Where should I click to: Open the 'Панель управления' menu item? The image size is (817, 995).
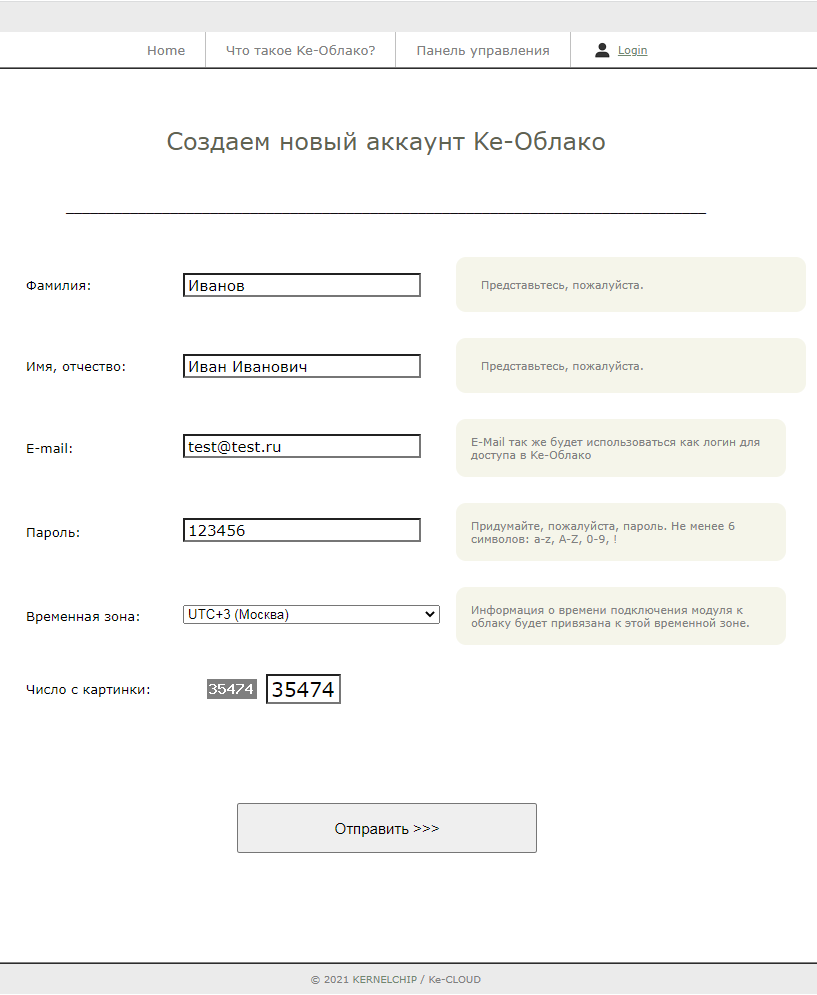click(x=483, y=50)
